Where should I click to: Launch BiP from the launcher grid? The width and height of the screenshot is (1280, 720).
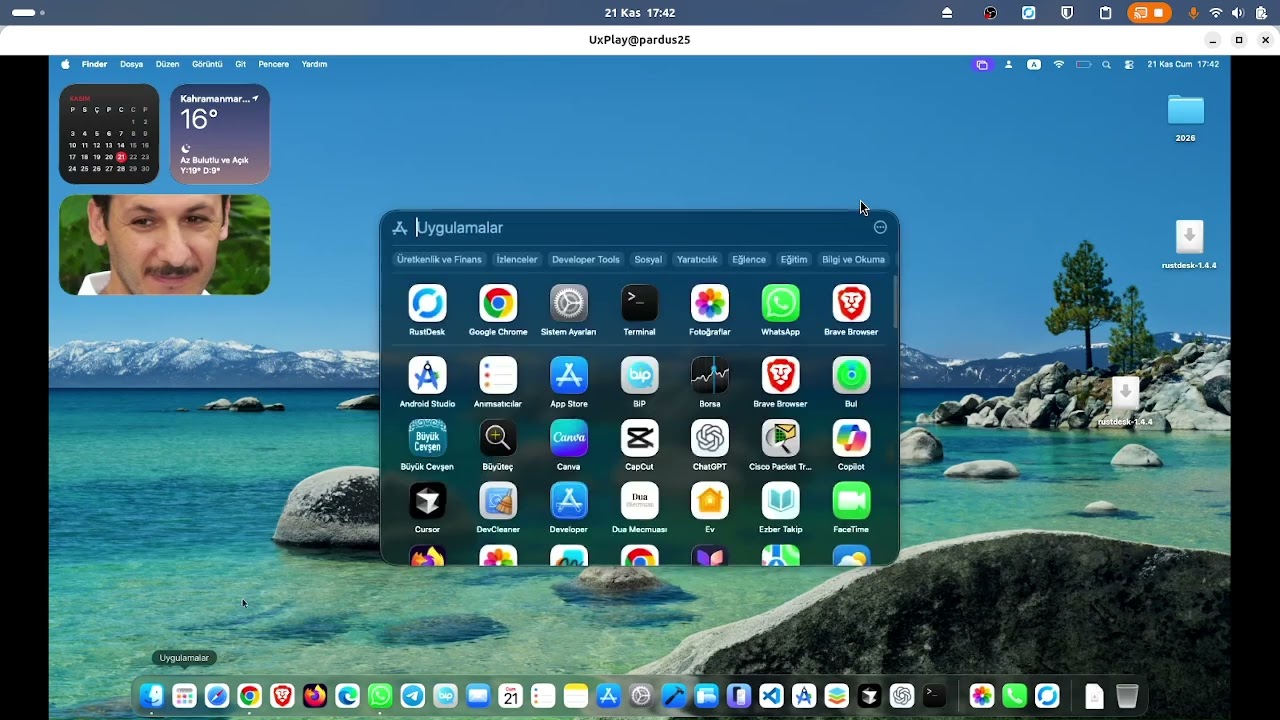tap(639, 375)
